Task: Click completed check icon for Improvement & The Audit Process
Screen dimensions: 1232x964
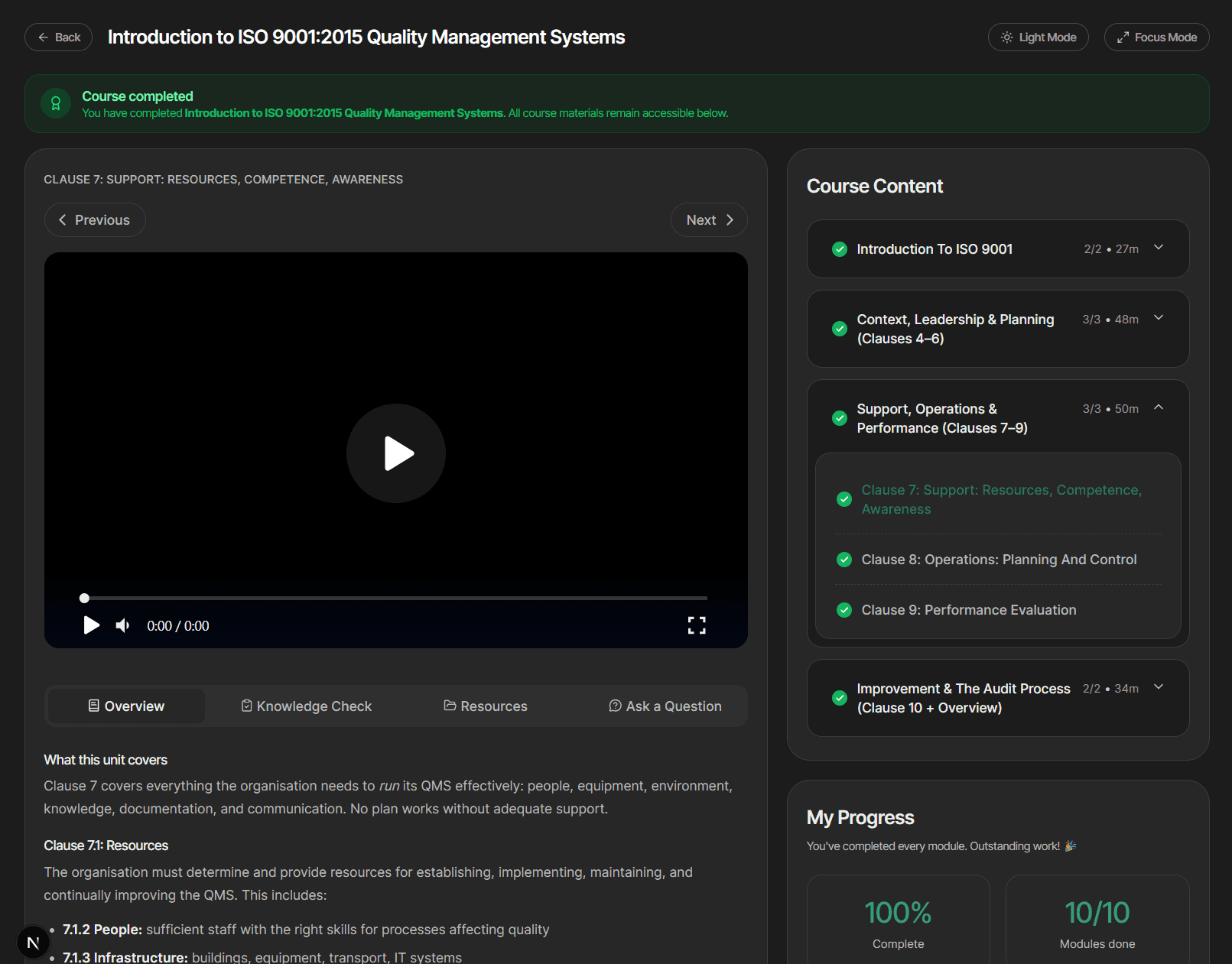Action: (x=840, y=698)
